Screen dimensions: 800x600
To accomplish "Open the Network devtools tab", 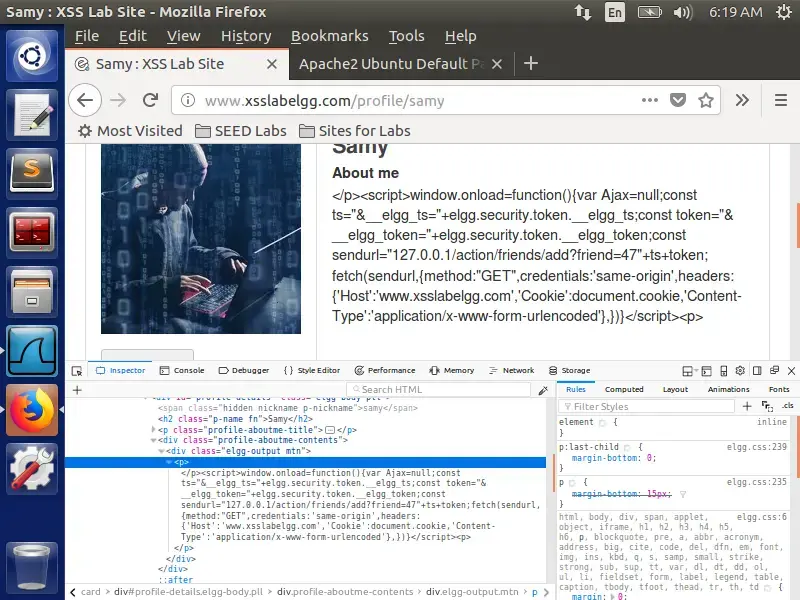I will coord(511,370).
